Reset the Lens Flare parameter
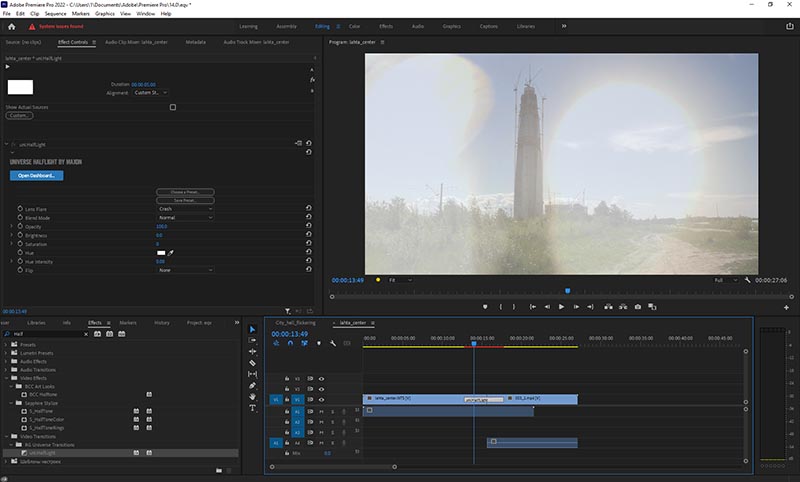This screenshot has height=482, width=800. pos(309,208)
